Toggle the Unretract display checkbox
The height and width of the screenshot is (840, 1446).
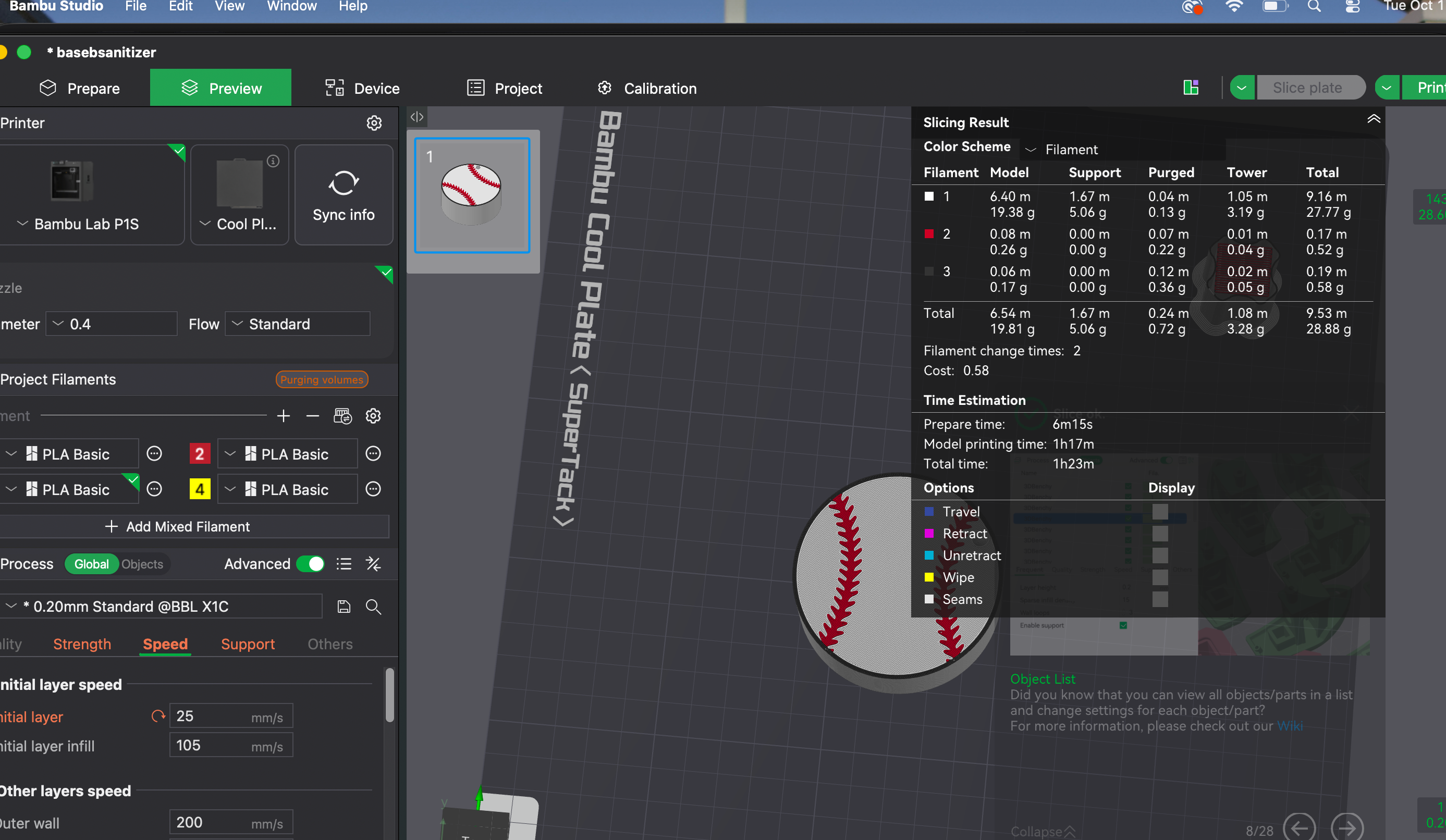(x=1160, y=555)
